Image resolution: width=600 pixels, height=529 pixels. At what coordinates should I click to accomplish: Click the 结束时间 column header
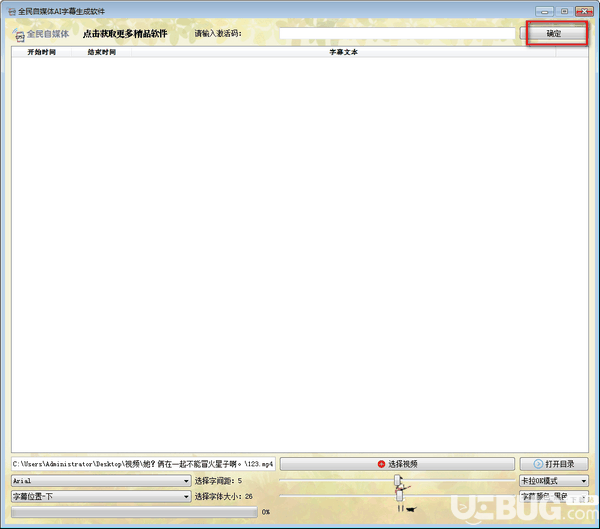coord(101,52)
